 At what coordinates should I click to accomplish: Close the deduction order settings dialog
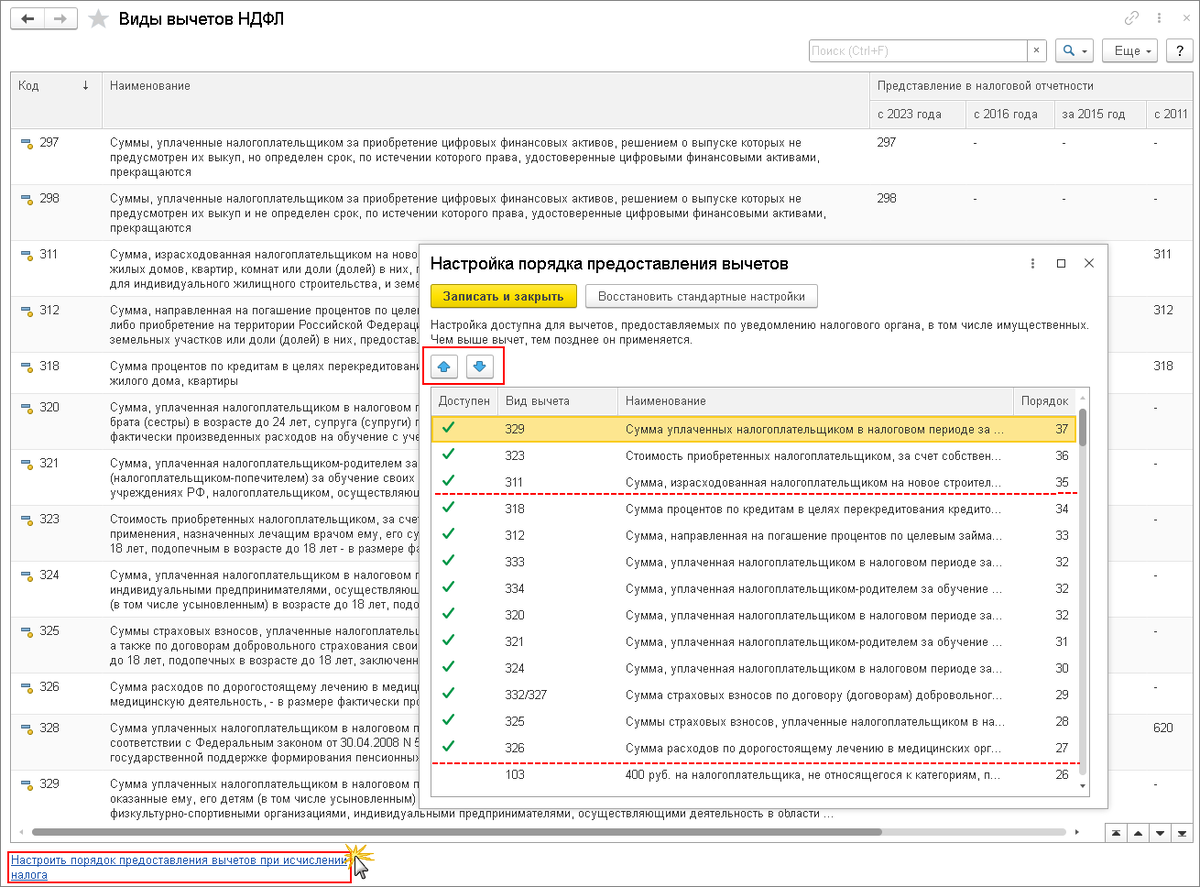pos(1089,264)
